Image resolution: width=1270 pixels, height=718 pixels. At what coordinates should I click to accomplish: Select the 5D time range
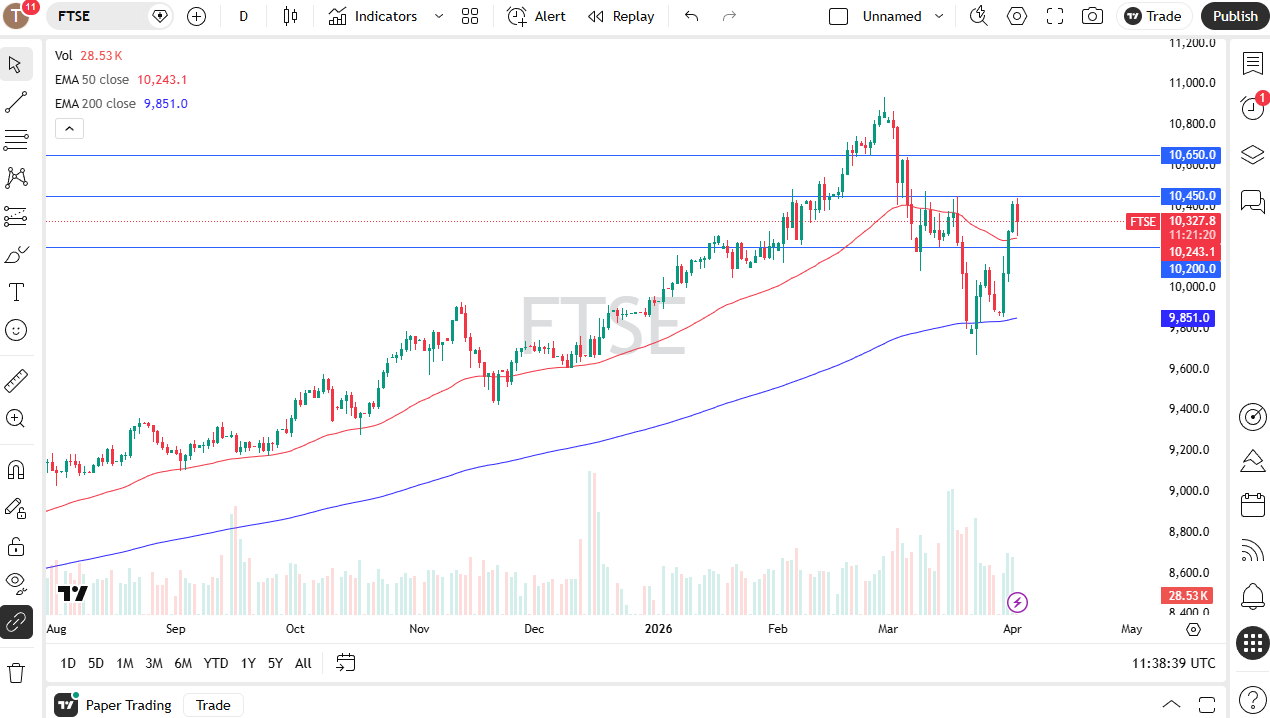(96, 663)
